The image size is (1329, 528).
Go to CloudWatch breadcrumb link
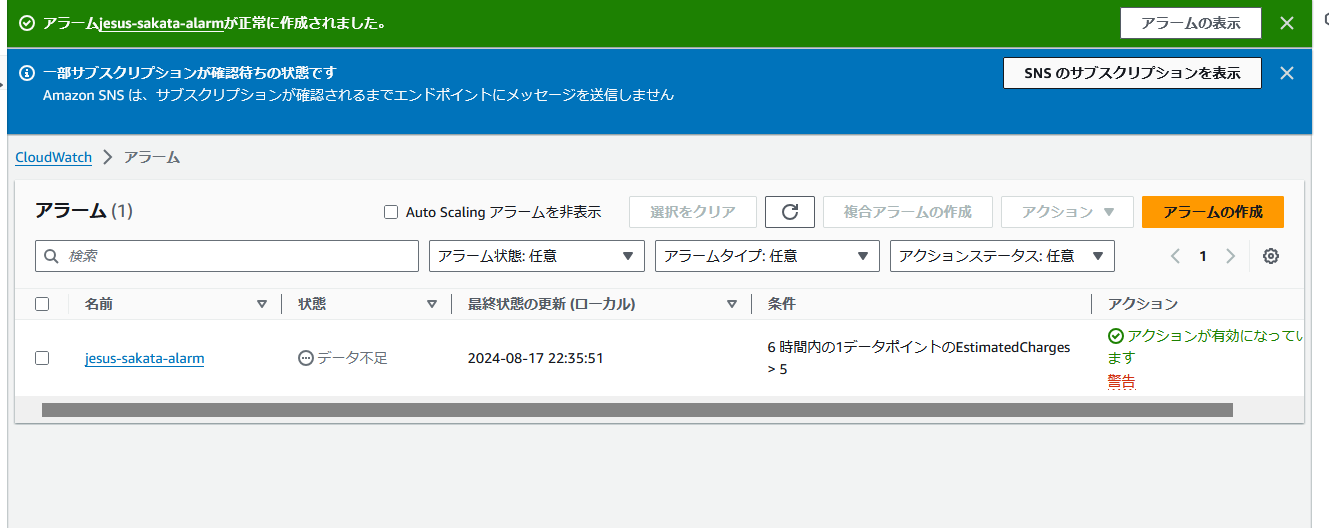[x=53, y=157]
